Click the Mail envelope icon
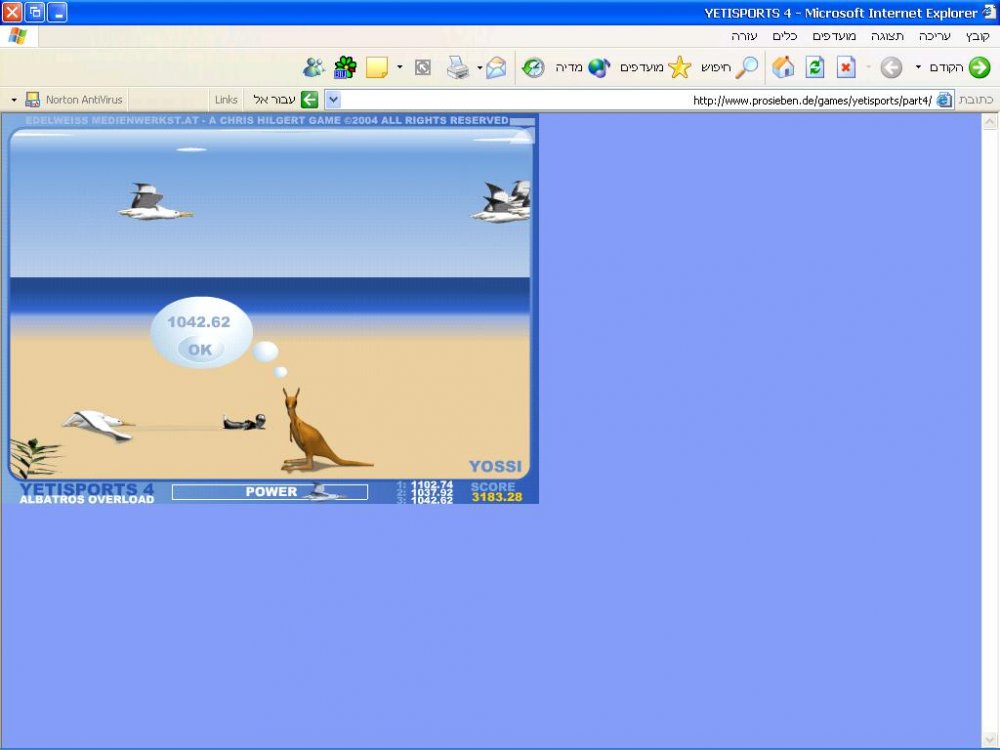 point(496,67)
